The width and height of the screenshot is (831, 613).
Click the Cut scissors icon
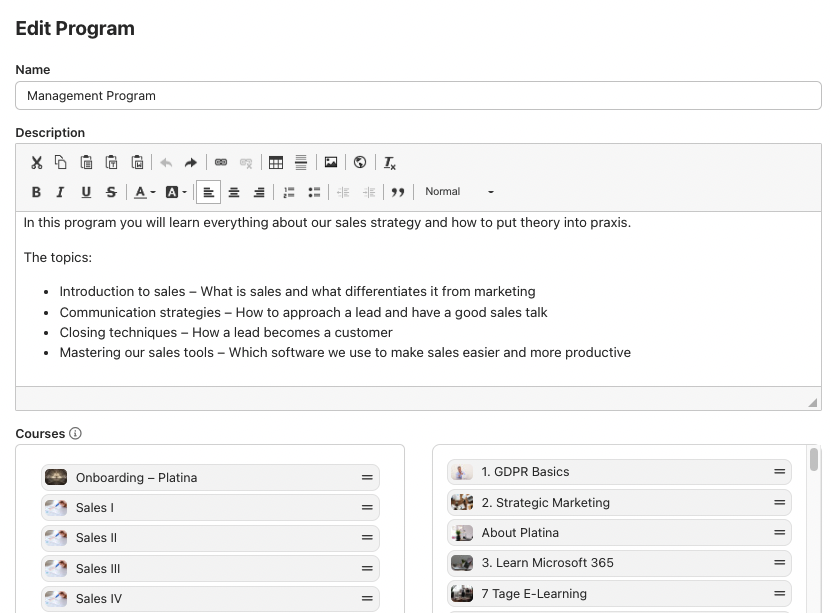click(36, 162)
